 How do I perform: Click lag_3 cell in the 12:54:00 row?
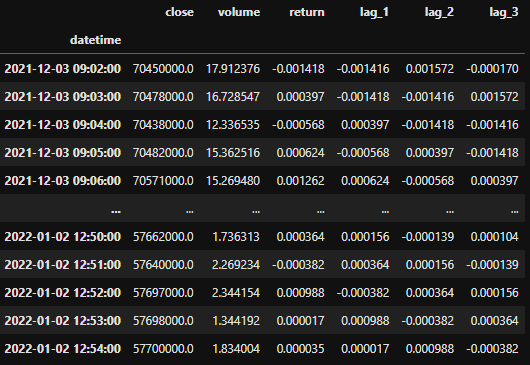click(x=492, y=349)
